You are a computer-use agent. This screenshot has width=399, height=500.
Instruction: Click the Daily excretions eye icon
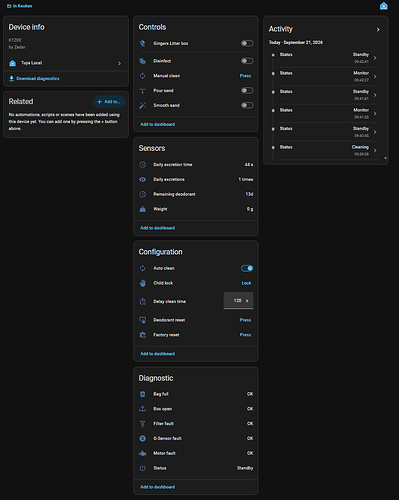(x=142, y=179)
